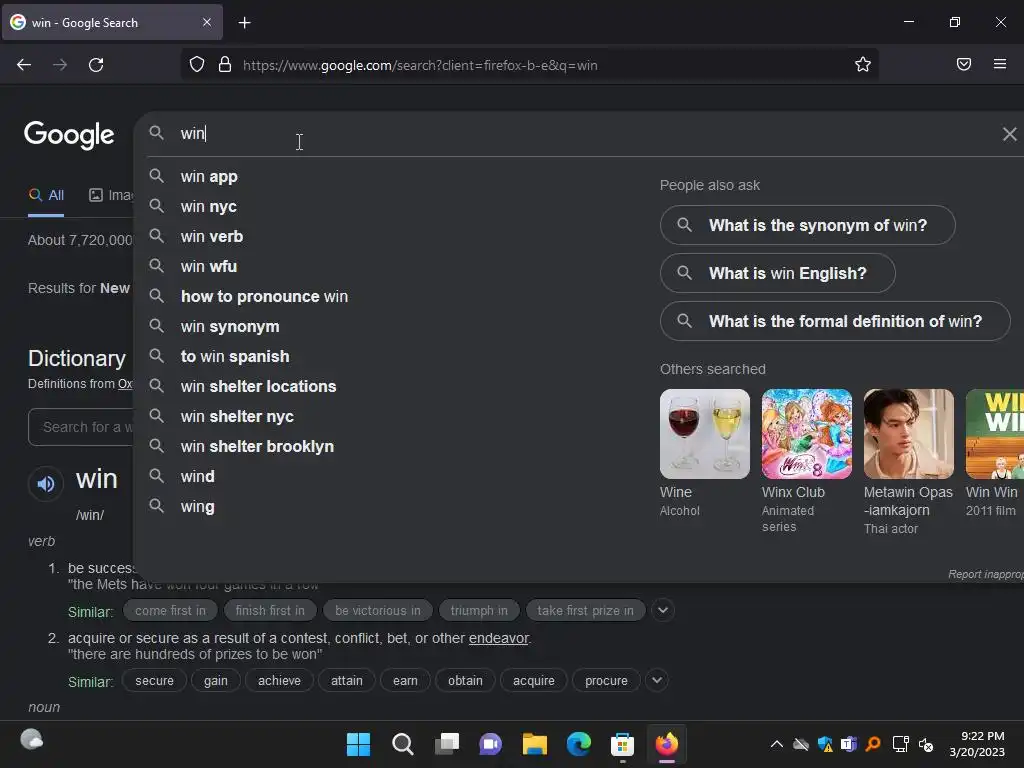Reload the current page
Screen dimensions: 1024x768
coord(96,65)
